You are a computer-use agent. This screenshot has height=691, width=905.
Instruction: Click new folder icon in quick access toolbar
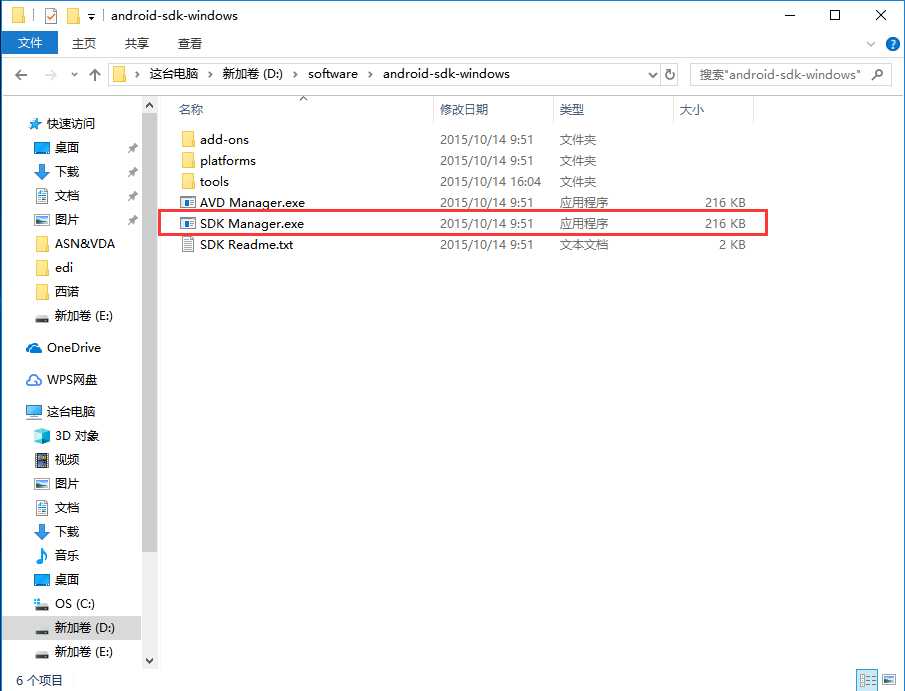pos(73,16)
